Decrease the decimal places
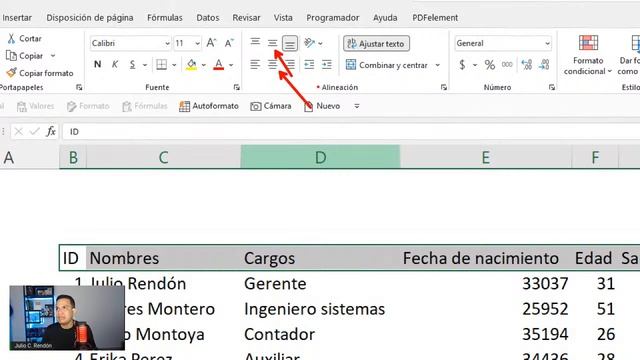Screen dimensions: 640x360 (544, 64)
